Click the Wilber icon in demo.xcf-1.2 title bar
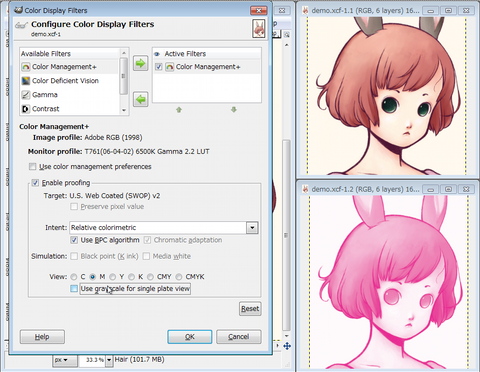 (x=305, y=189)
